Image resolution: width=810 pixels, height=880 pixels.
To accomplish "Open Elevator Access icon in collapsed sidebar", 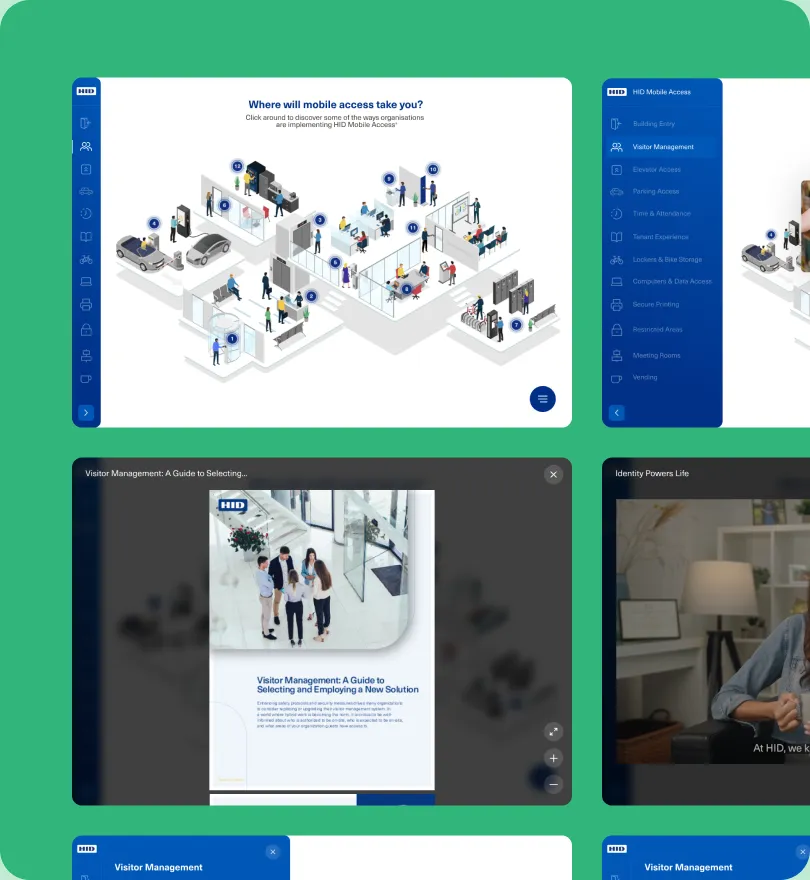I will [86, 169].
